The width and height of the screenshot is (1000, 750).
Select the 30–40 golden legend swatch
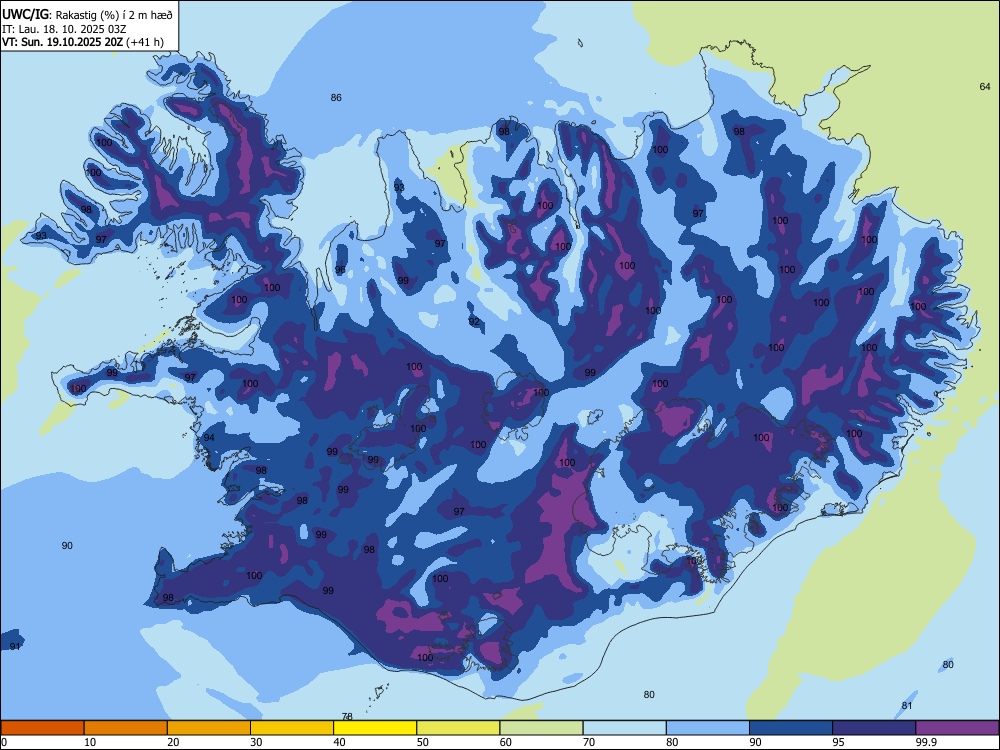(x=292, y=728)
